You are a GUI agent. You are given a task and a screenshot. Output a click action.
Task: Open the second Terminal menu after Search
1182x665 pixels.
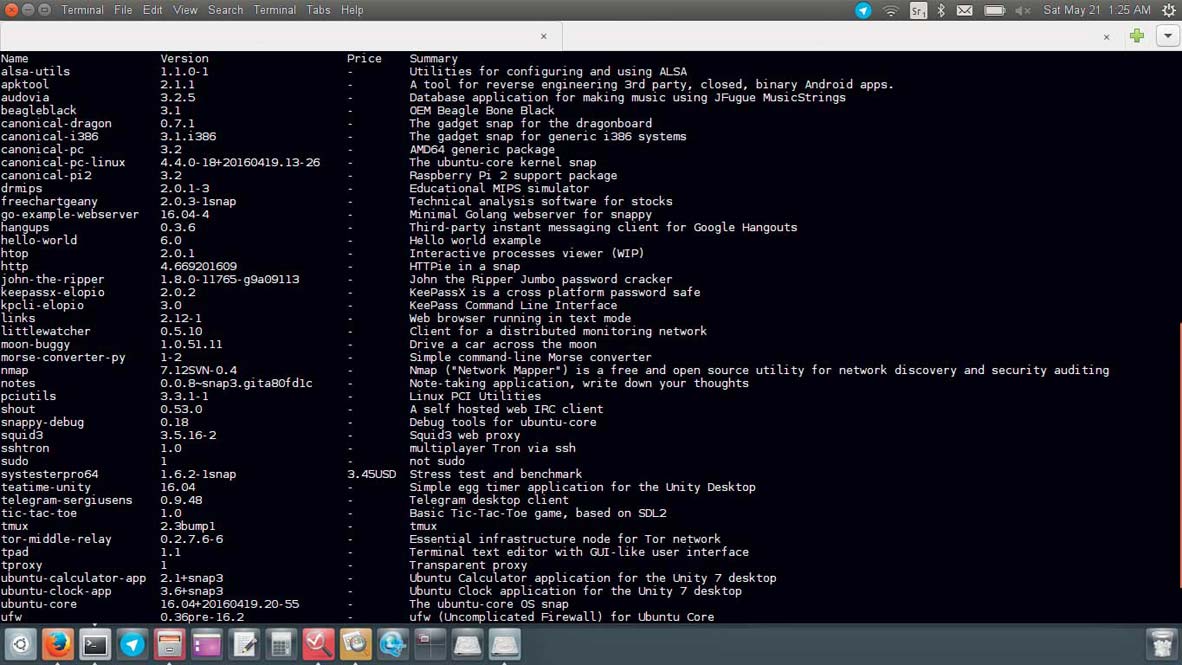point(274,10)
